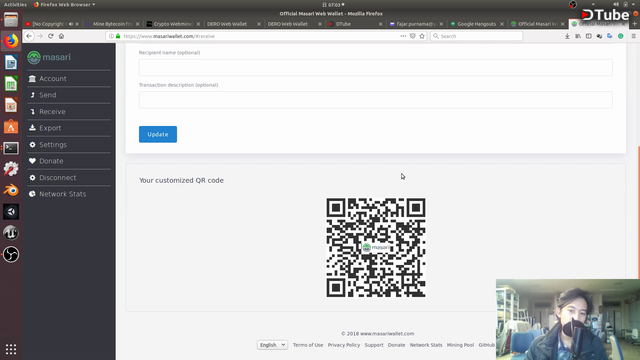Reload the page with refresh icon
The image size is (640, 360).
point(51,36)
